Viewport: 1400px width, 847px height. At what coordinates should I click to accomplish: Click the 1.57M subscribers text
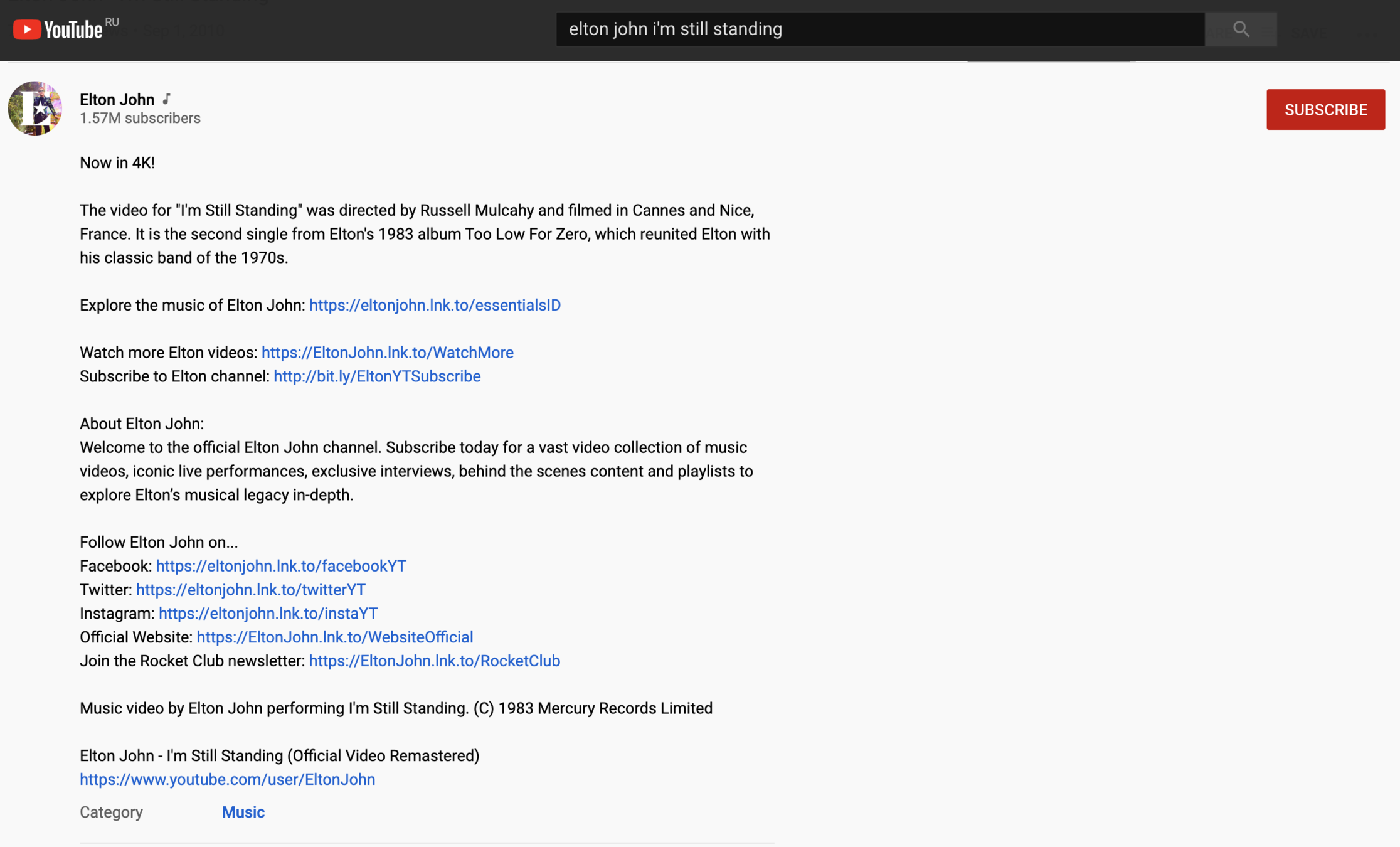(140, 118)
